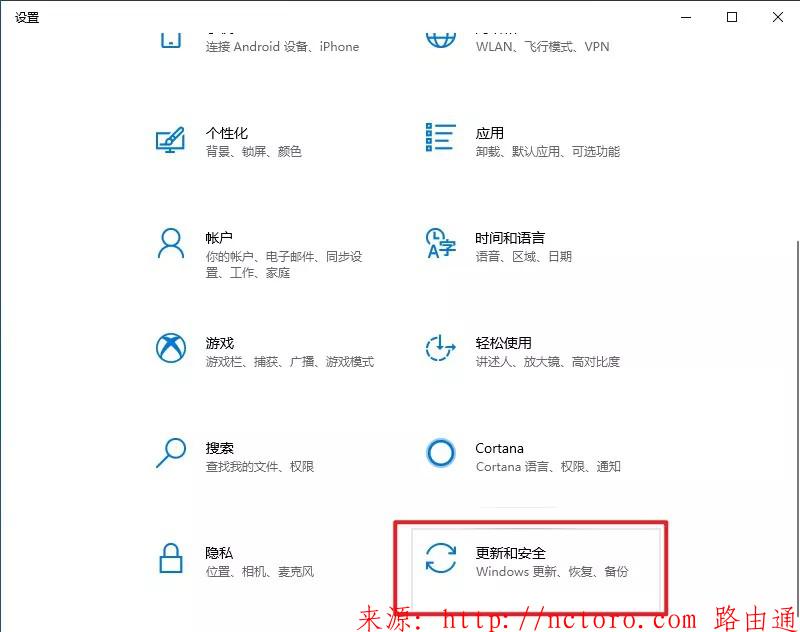Screen dimensions: 800x632
Task: Open the 游戏 Xbox icon
Action: tap(170, 348)
